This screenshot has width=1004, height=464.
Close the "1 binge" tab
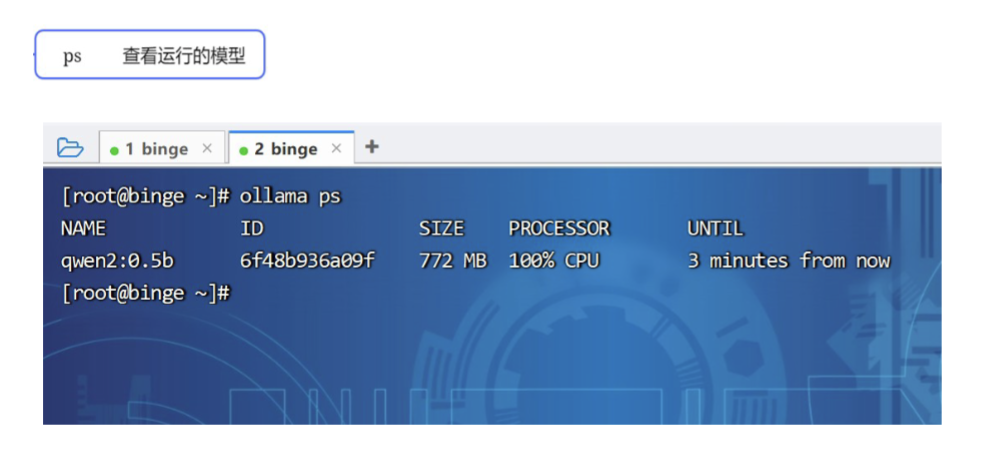pyautogui.click(x=207, y=148)
